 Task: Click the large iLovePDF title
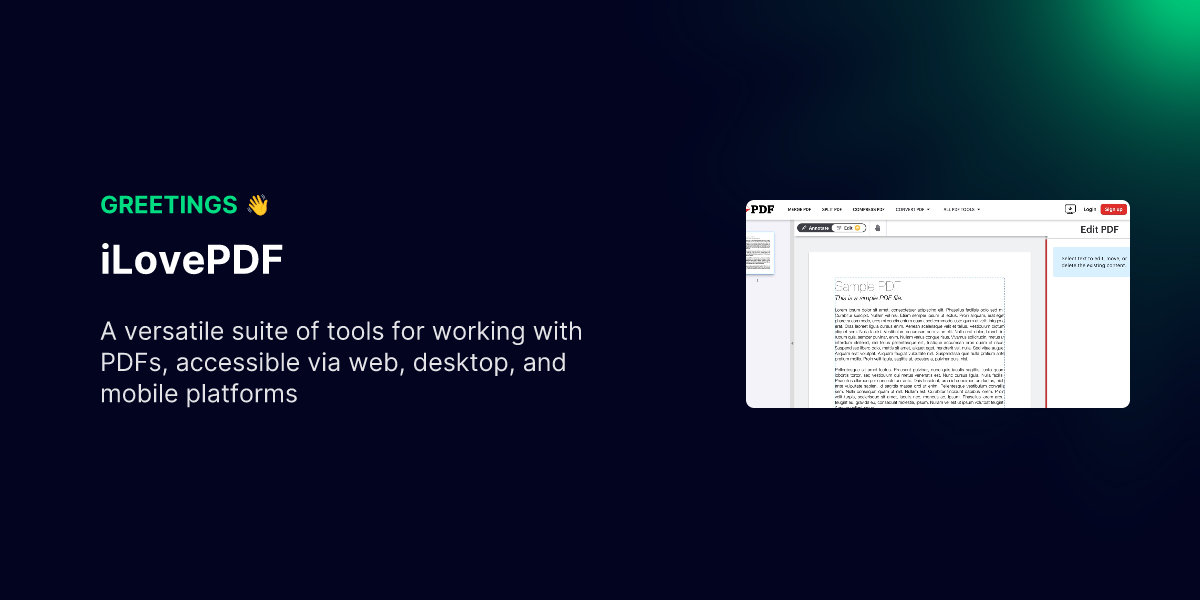(192, 262)
